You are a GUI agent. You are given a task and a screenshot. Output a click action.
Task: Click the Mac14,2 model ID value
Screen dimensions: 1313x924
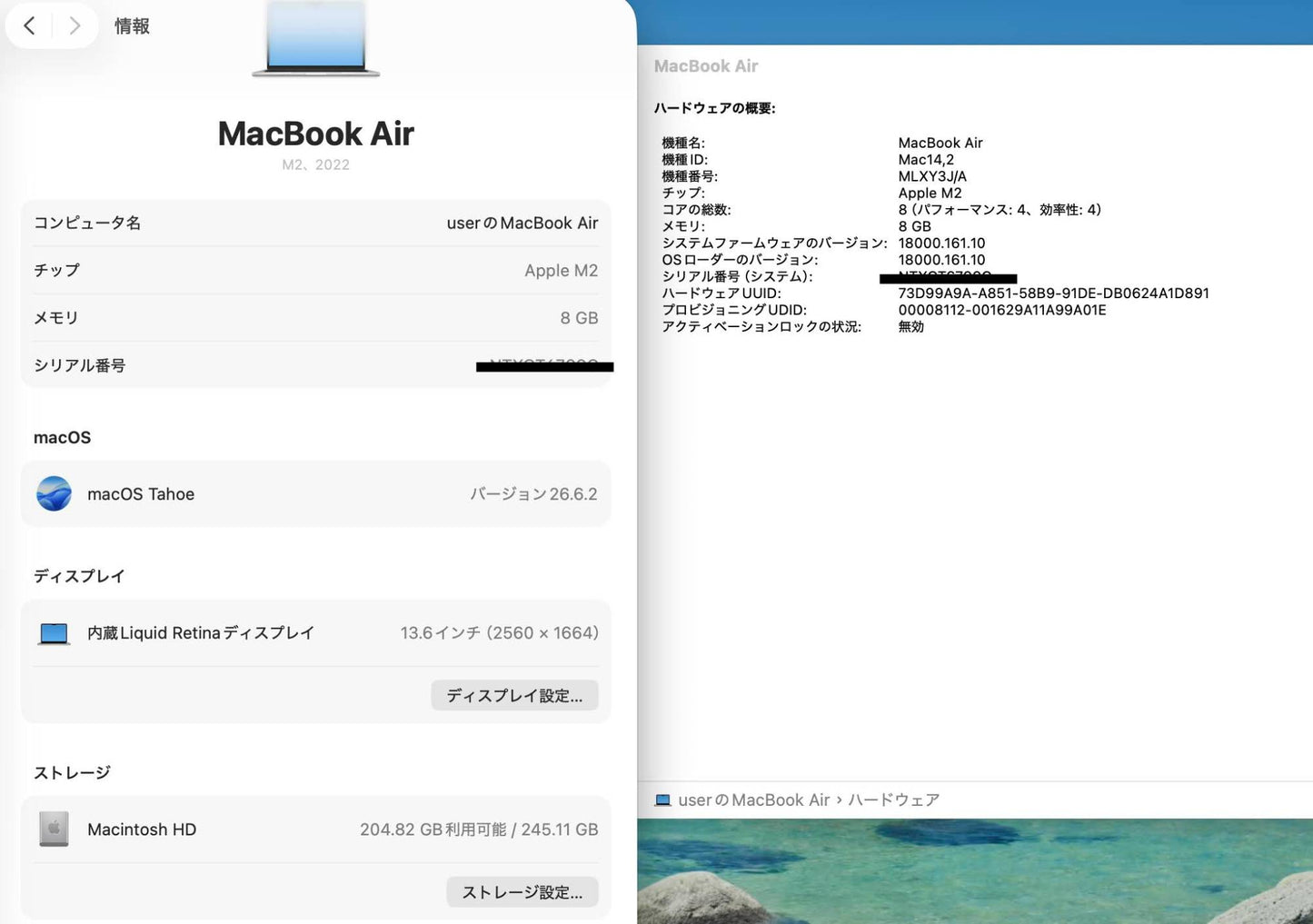926,160
